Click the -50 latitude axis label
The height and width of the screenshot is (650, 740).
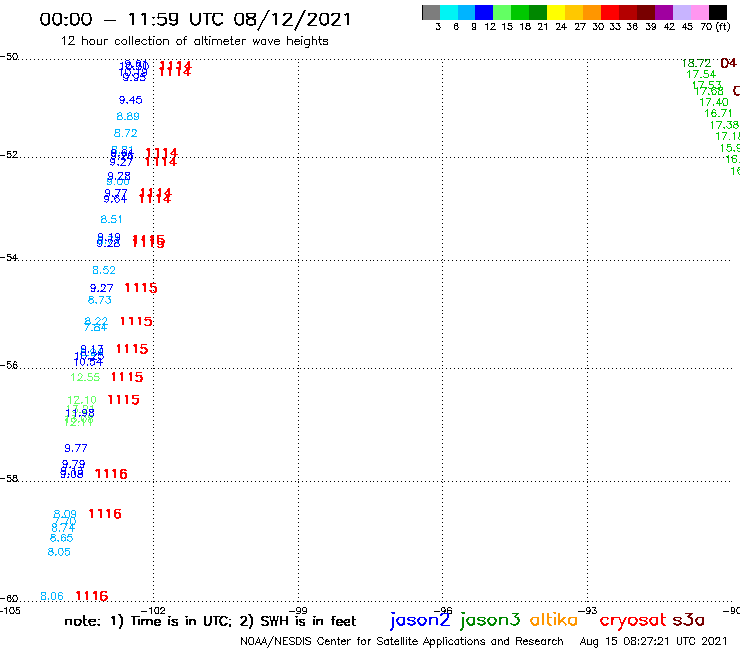tap(9, 57)
